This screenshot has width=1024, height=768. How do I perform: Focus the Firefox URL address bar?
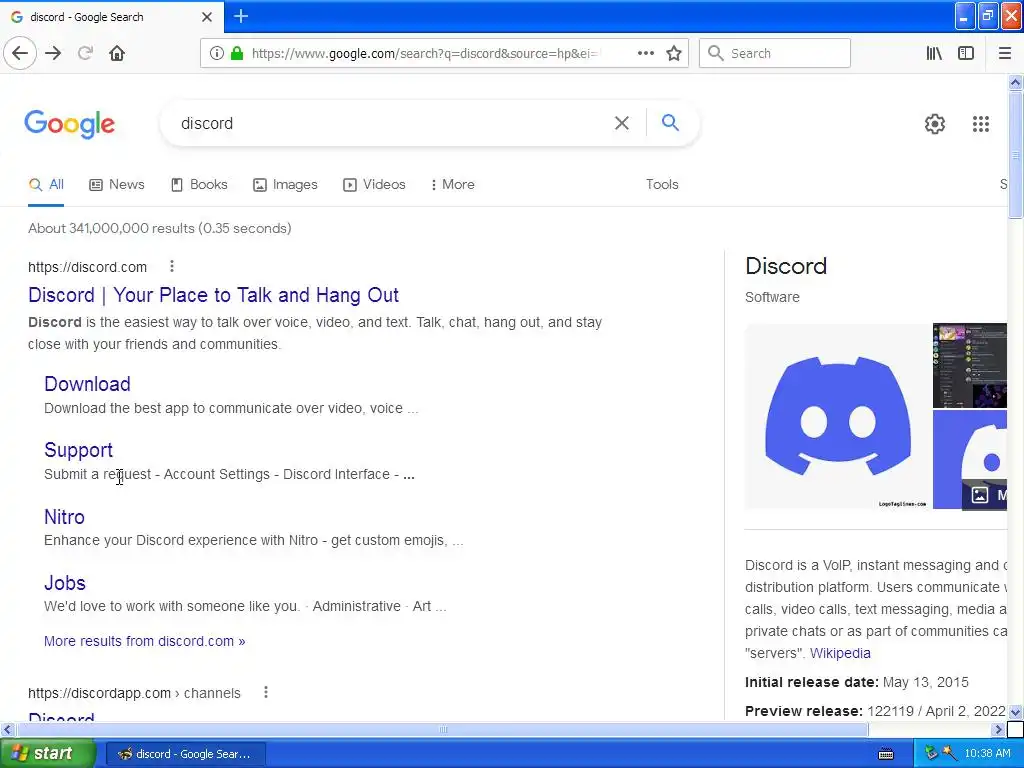tap(424, 53)
